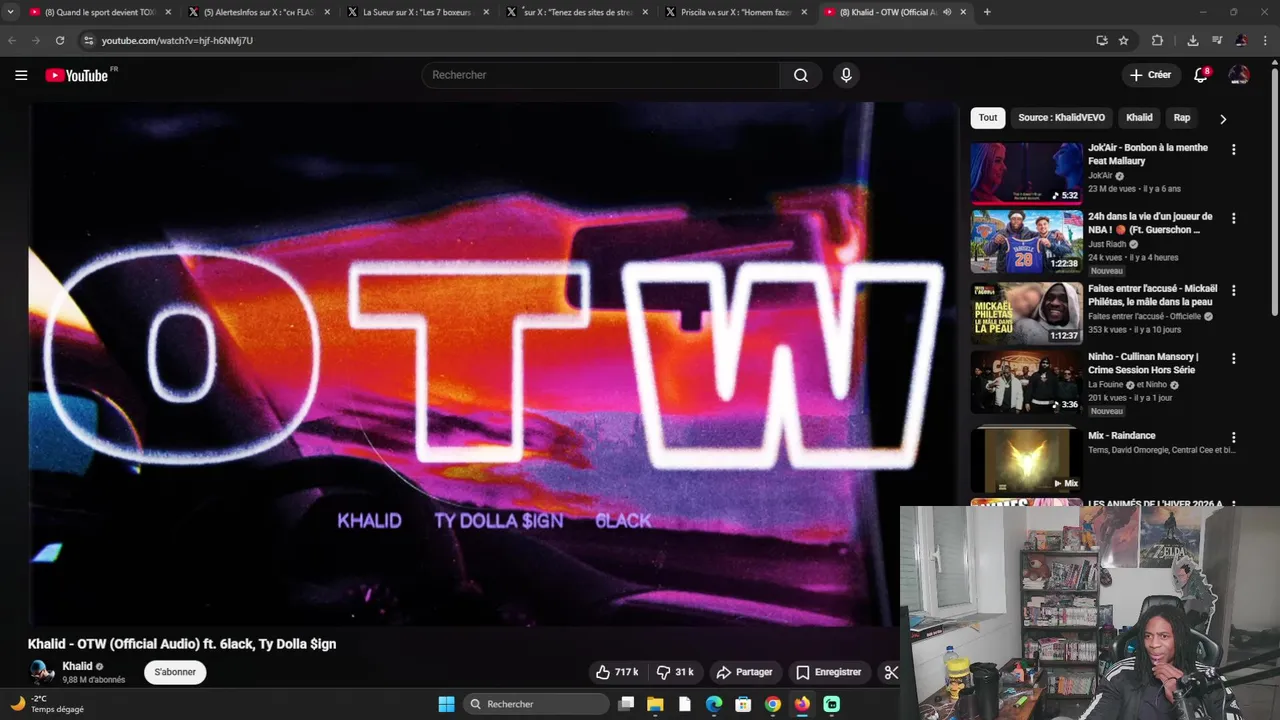The width and height of the screenshot is (1280, 720).
Task: Open Ninho Cullinan Mansory title link
Action: point(1143,363)
